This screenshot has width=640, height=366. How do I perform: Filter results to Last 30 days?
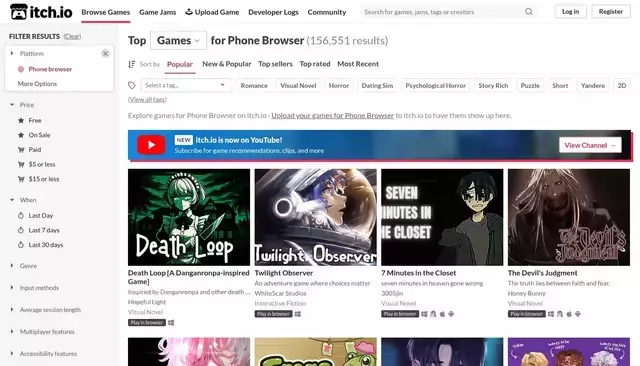click(x=46, y=245)
